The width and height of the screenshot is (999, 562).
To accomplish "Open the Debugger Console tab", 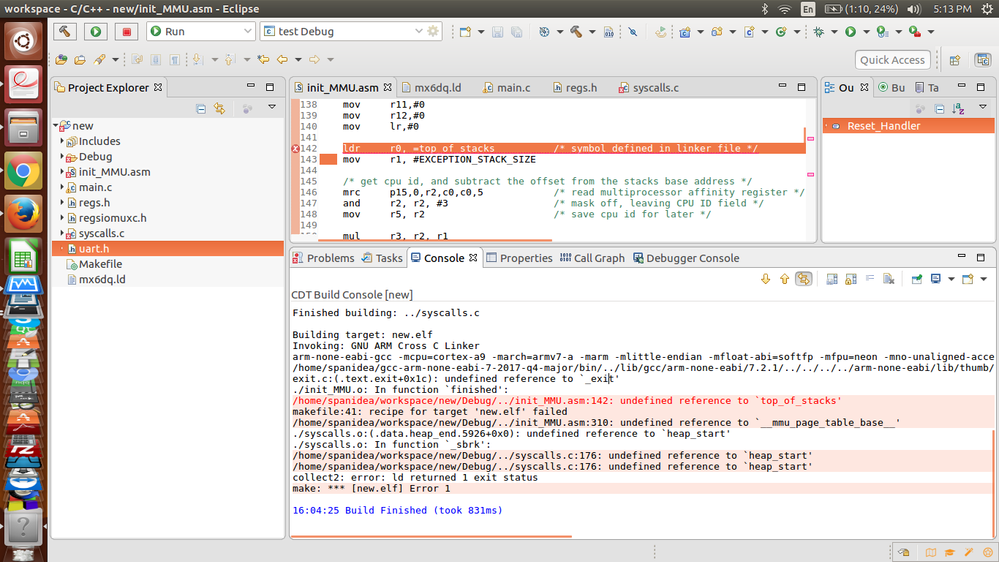I will pyautogui.click(x=686, y=258).
